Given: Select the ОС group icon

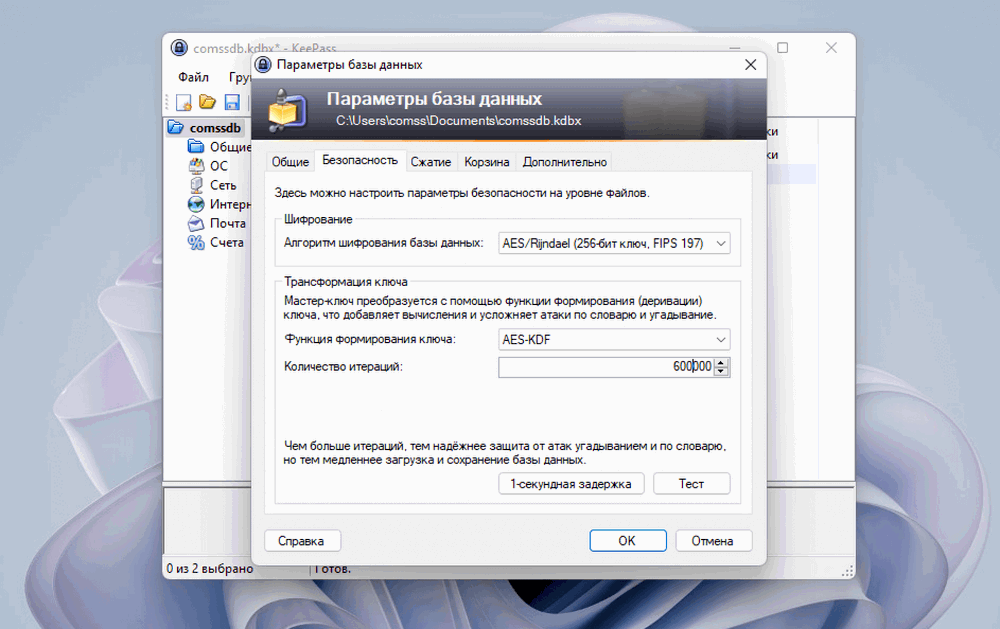Looking at the screenshot, I should coord(196,166).
